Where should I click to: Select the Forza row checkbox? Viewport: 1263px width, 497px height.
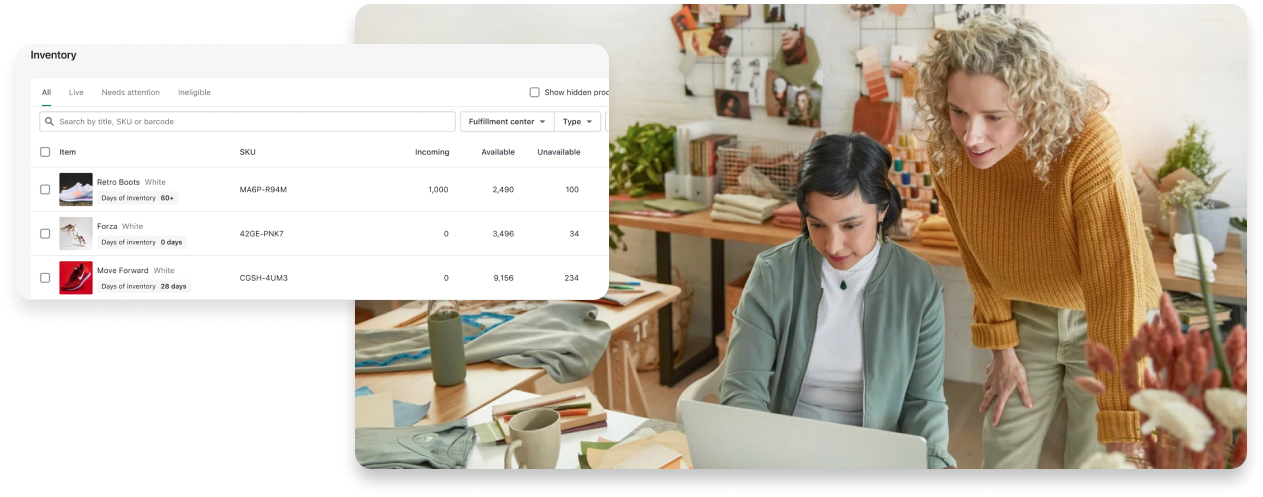point(45,234)
